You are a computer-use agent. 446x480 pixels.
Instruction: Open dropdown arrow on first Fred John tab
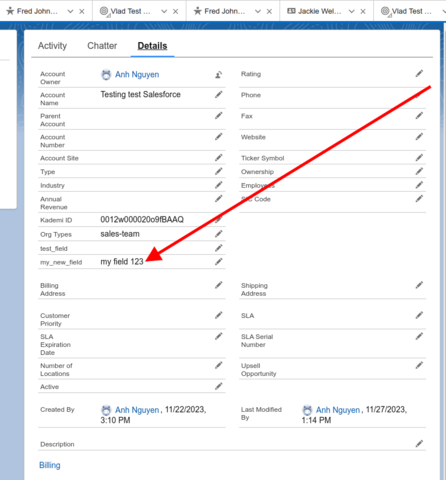[70, 11]
